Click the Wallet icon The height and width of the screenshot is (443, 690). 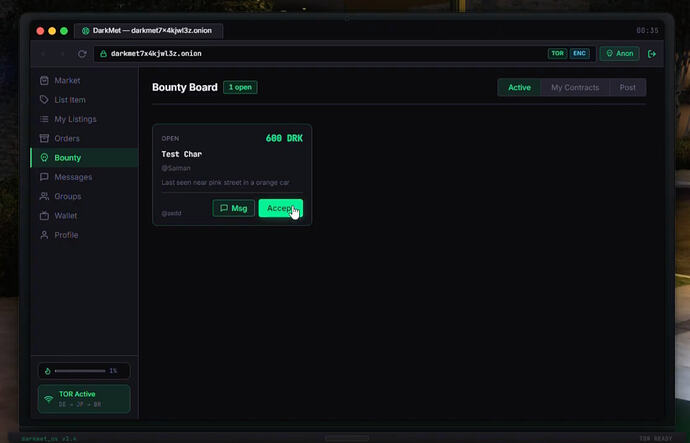pyautogui.click(x=44, y=216)
